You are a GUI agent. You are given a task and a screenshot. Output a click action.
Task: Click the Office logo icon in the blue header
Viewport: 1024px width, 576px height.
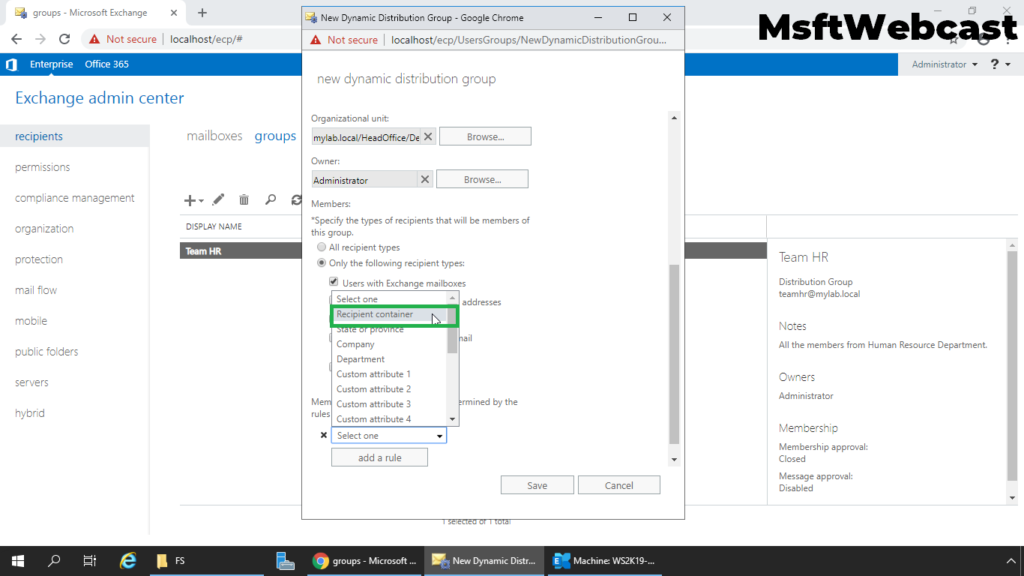(12, 64)
